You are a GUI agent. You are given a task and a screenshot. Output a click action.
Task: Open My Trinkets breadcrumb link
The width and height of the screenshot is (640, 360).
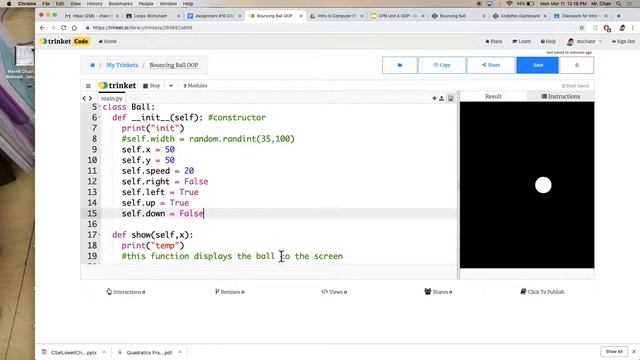point(122,65)
